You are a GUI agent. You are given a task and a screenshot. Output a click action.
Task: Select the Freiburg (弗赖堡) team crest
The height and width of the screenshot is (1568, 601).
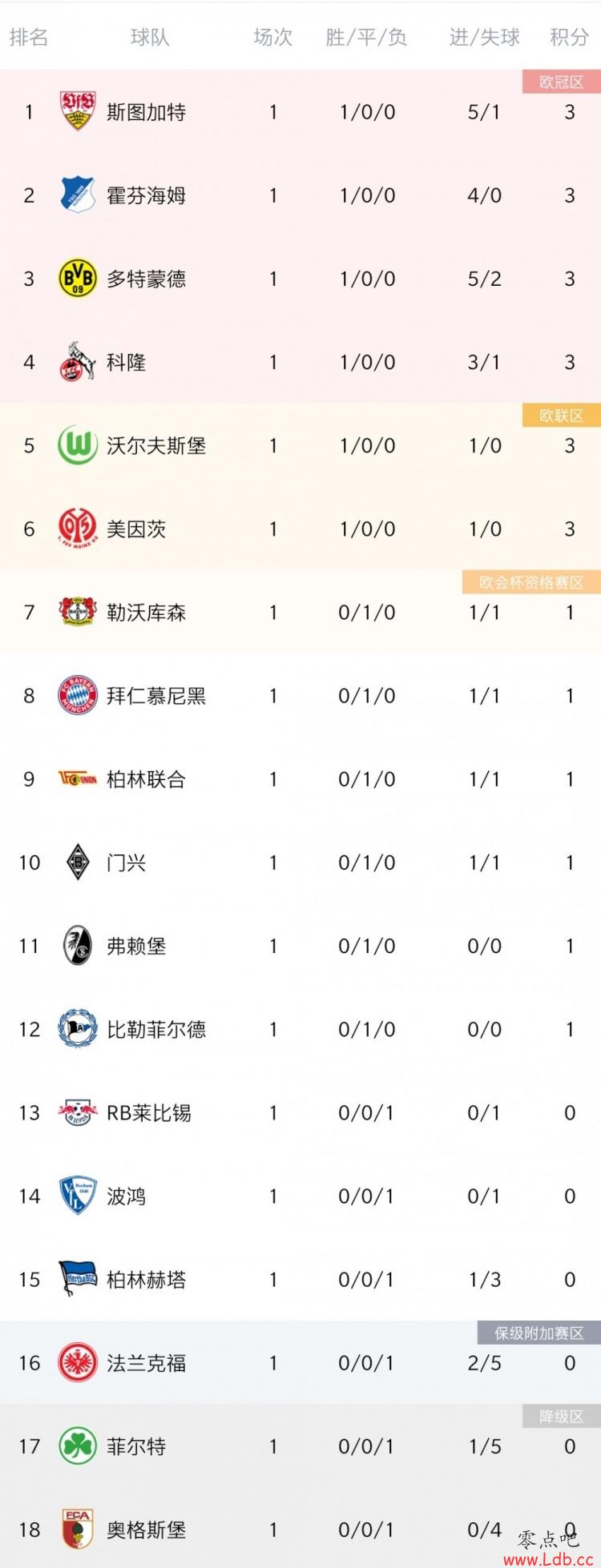point(78,945)
